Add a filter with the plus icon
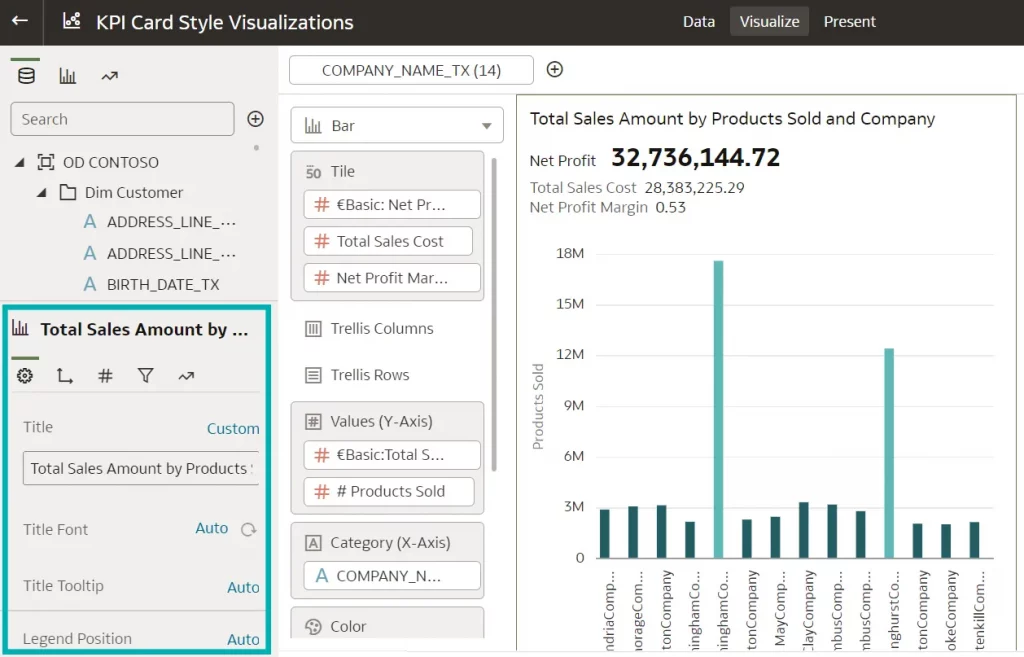This screenshot has width=1024, height=657. 555,69
